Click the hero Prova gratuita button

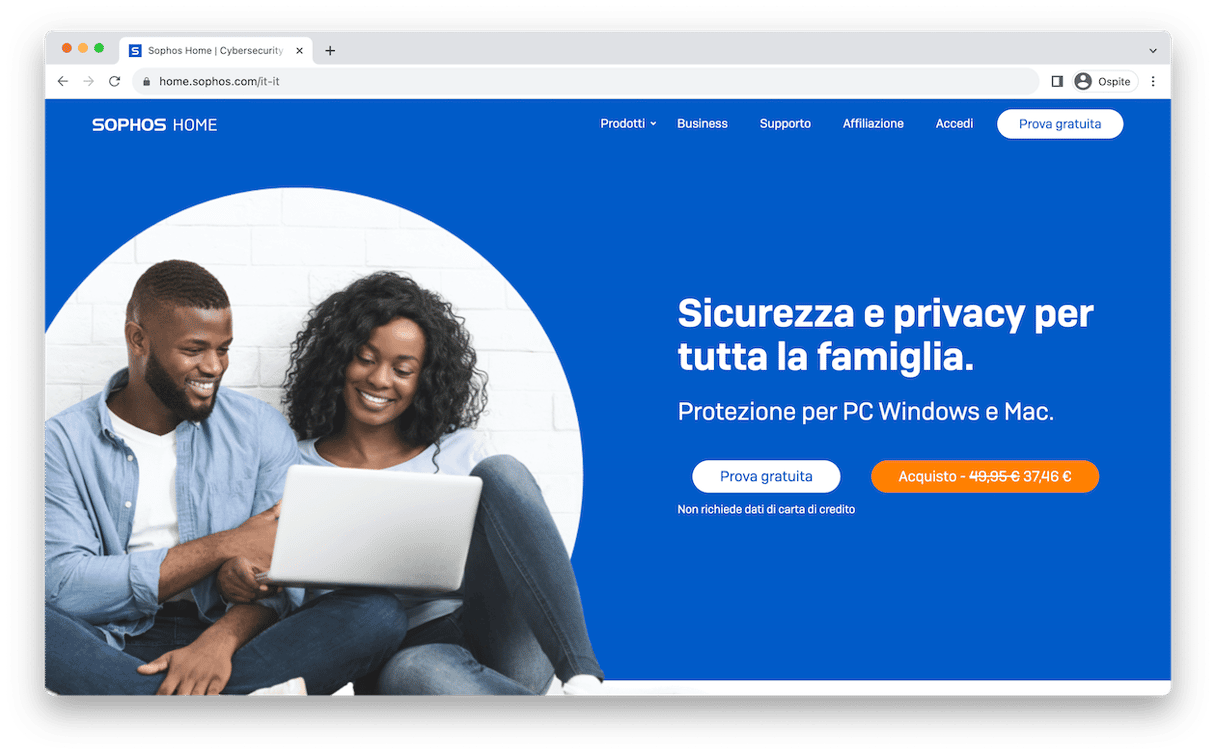point(766,476)
